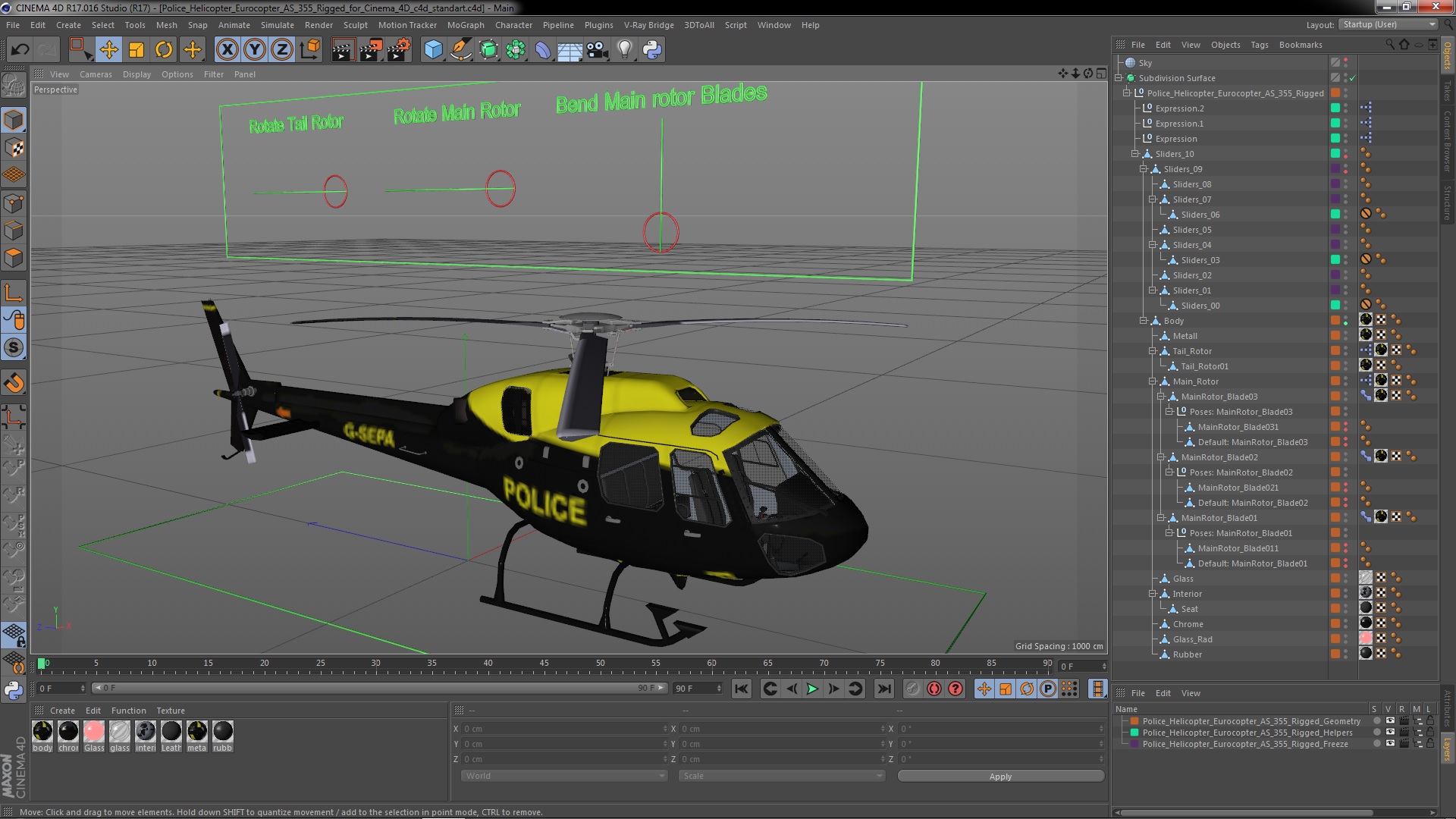Open Edit Render Settings icon

point(399,50)
